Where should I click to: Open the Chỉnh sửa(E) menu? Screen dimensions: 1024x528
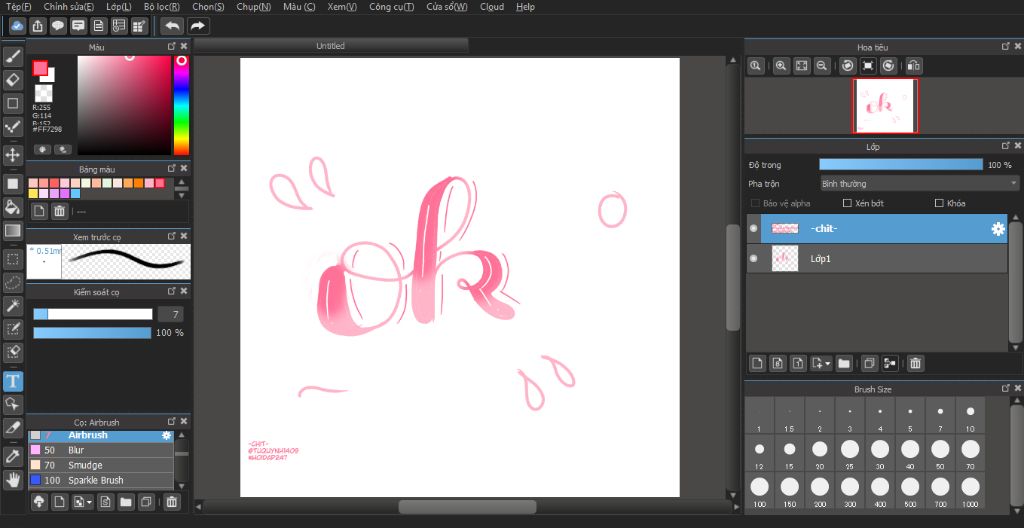(69, 7)
